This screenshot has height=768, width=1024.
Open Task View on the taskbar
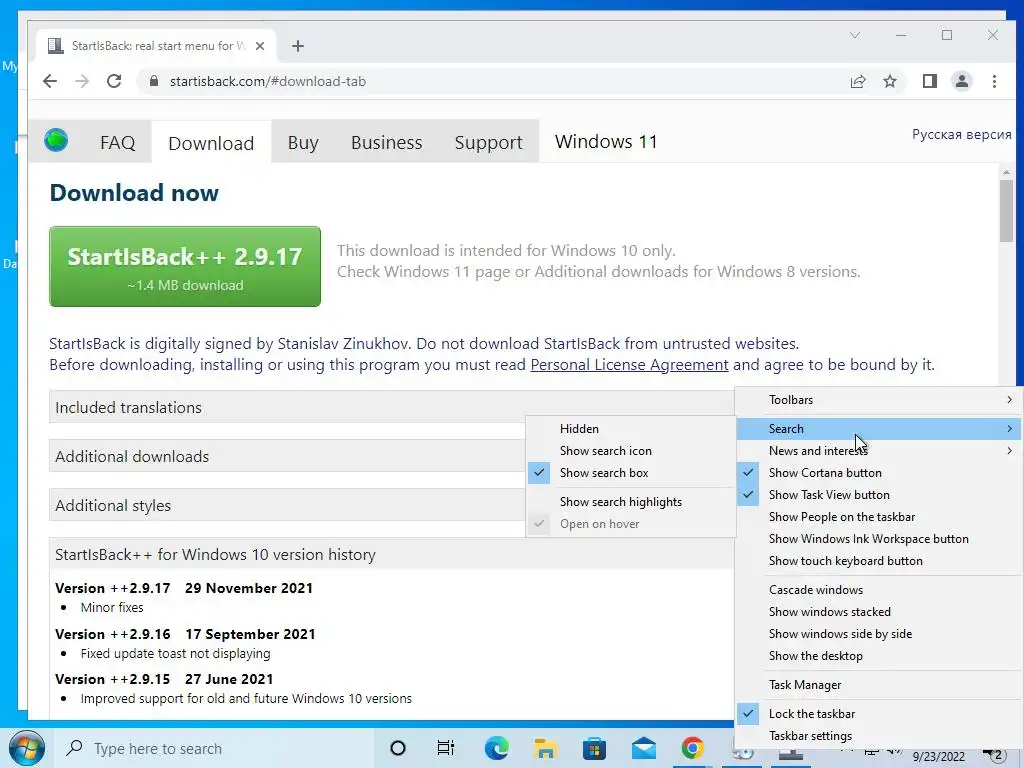[x=445, y=748]
